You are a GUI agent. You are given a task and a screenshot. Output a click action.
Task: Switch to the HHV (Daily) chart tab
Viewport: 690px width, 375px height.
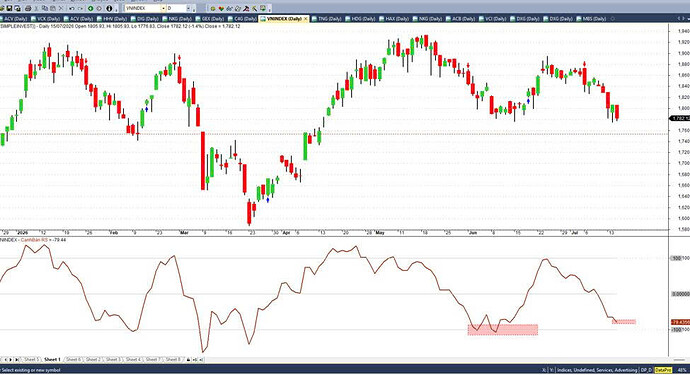112,18
